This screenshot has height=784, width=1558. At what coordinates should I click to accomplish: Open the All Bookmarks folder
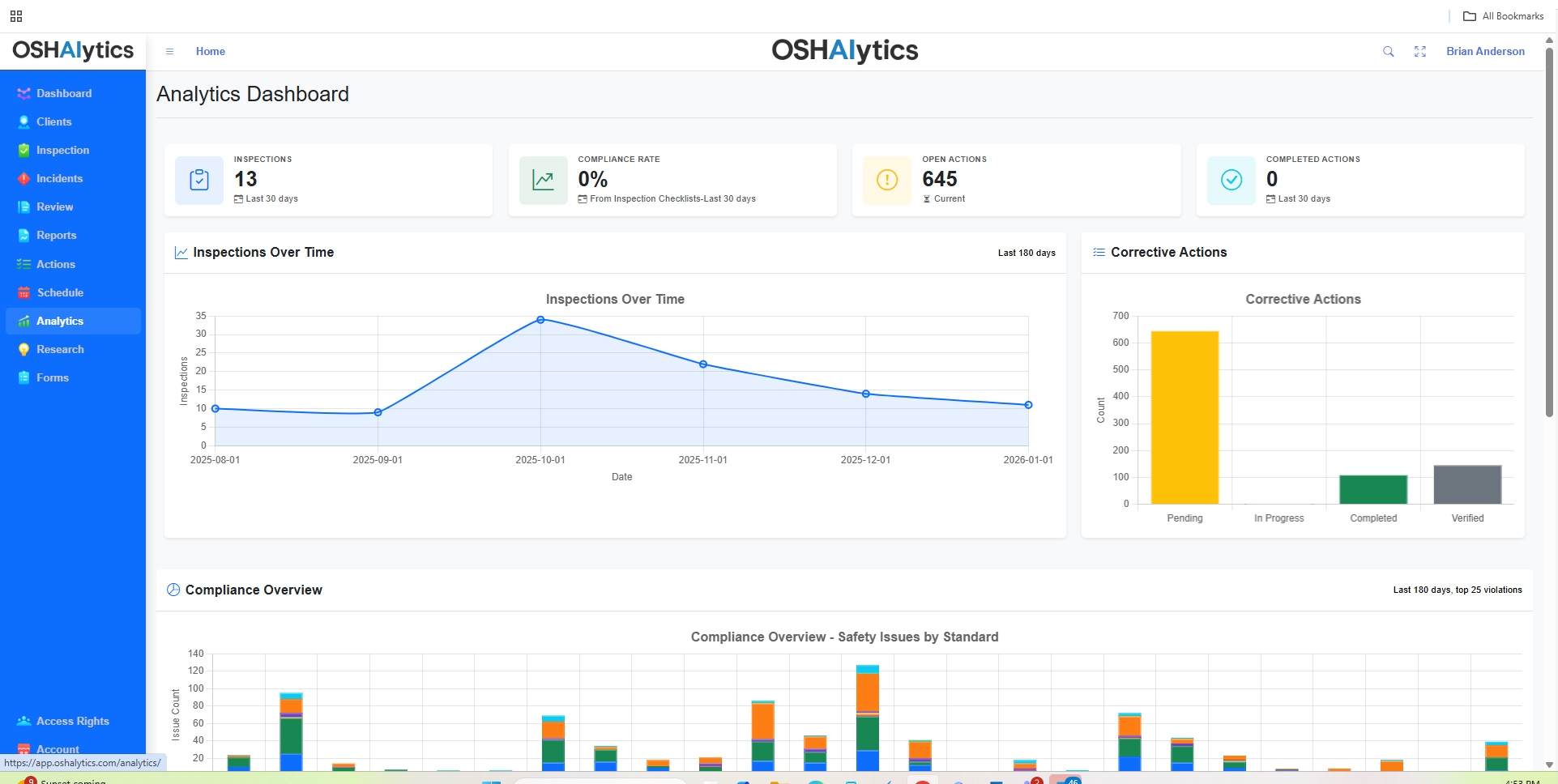(x=1504, y=16)
